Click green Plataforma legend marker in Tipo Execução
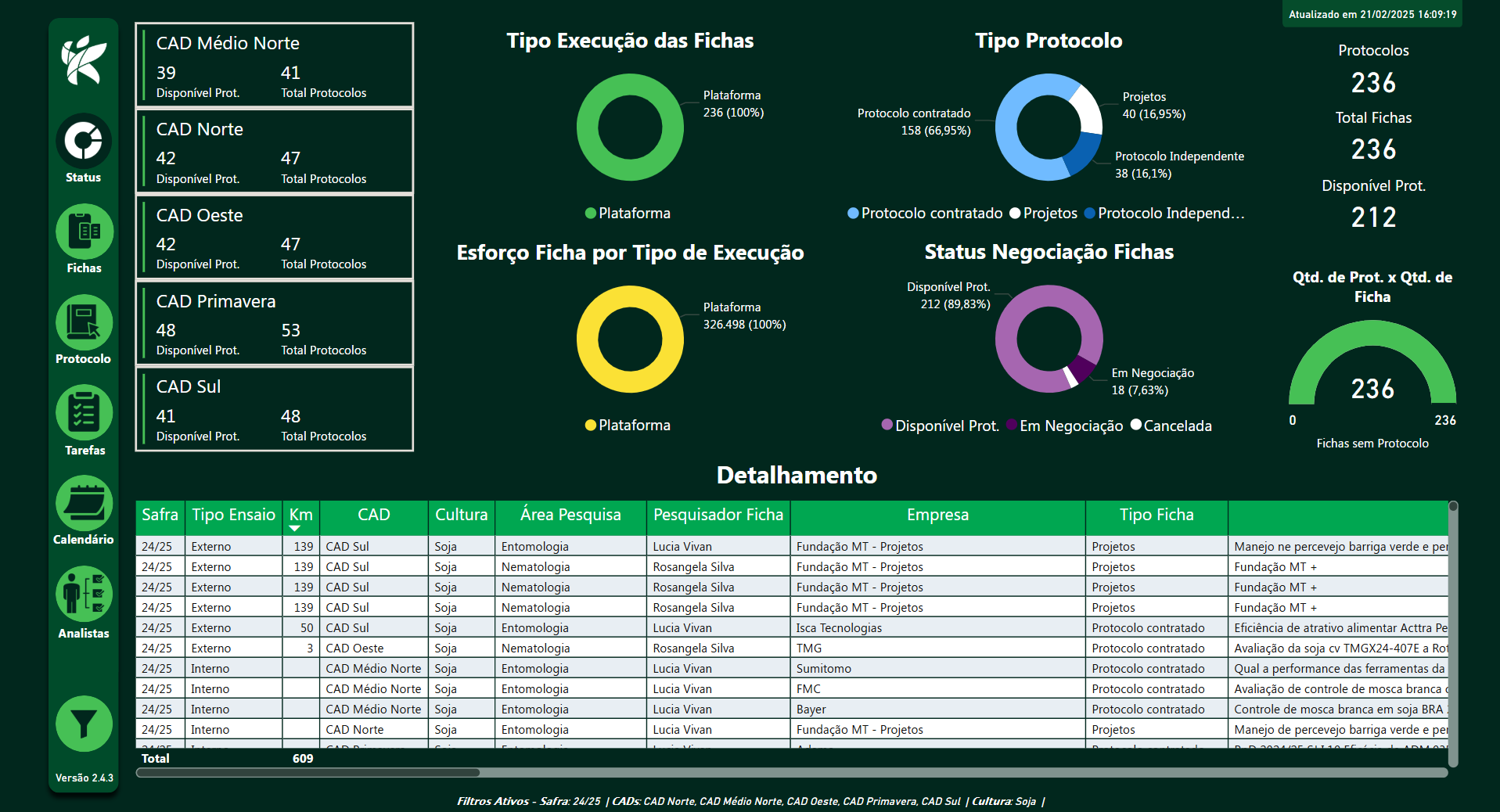Image resolution: width=1500 pixels, height=812 pixels. pos(591,214)
